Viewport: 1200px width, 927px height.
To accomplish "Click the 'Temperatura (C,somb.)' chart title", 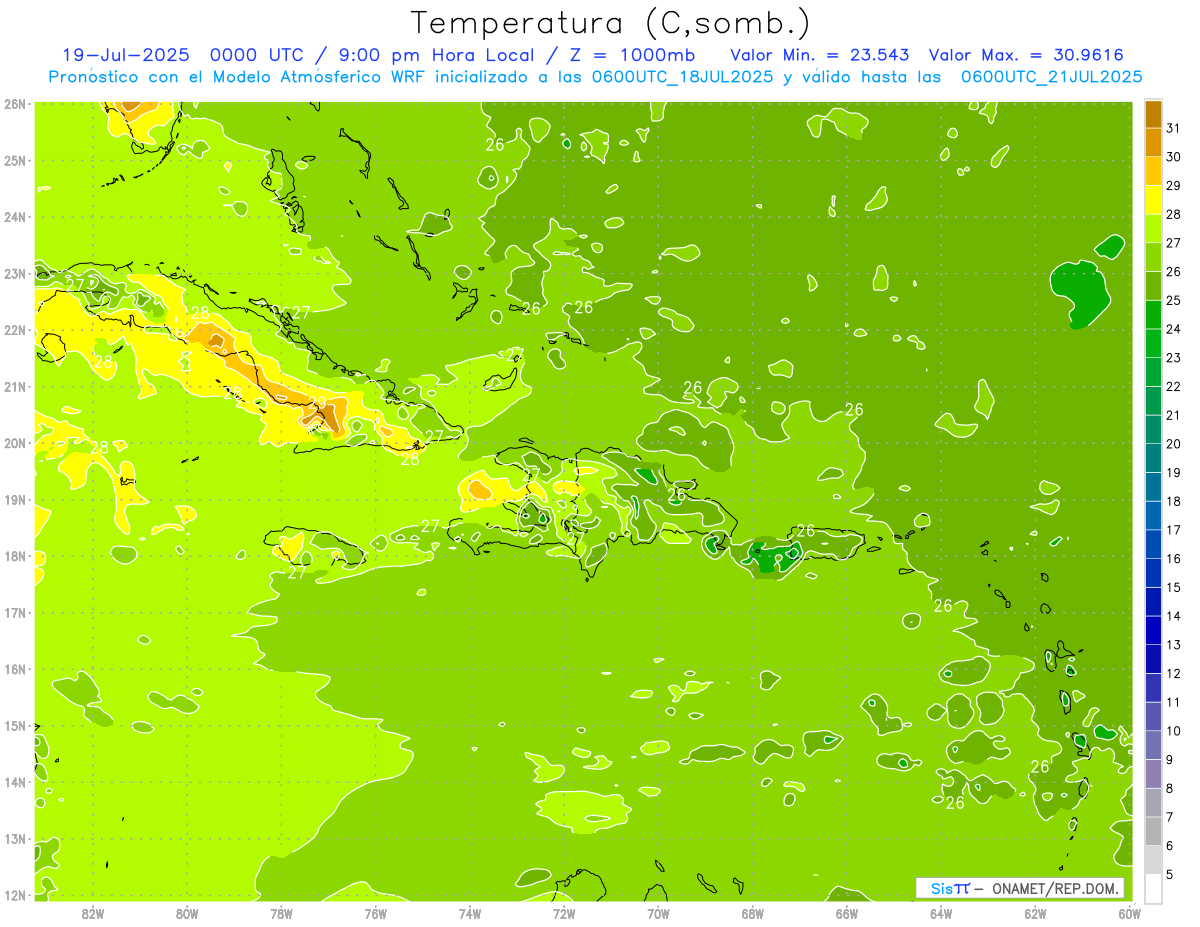I will (611, 23).
